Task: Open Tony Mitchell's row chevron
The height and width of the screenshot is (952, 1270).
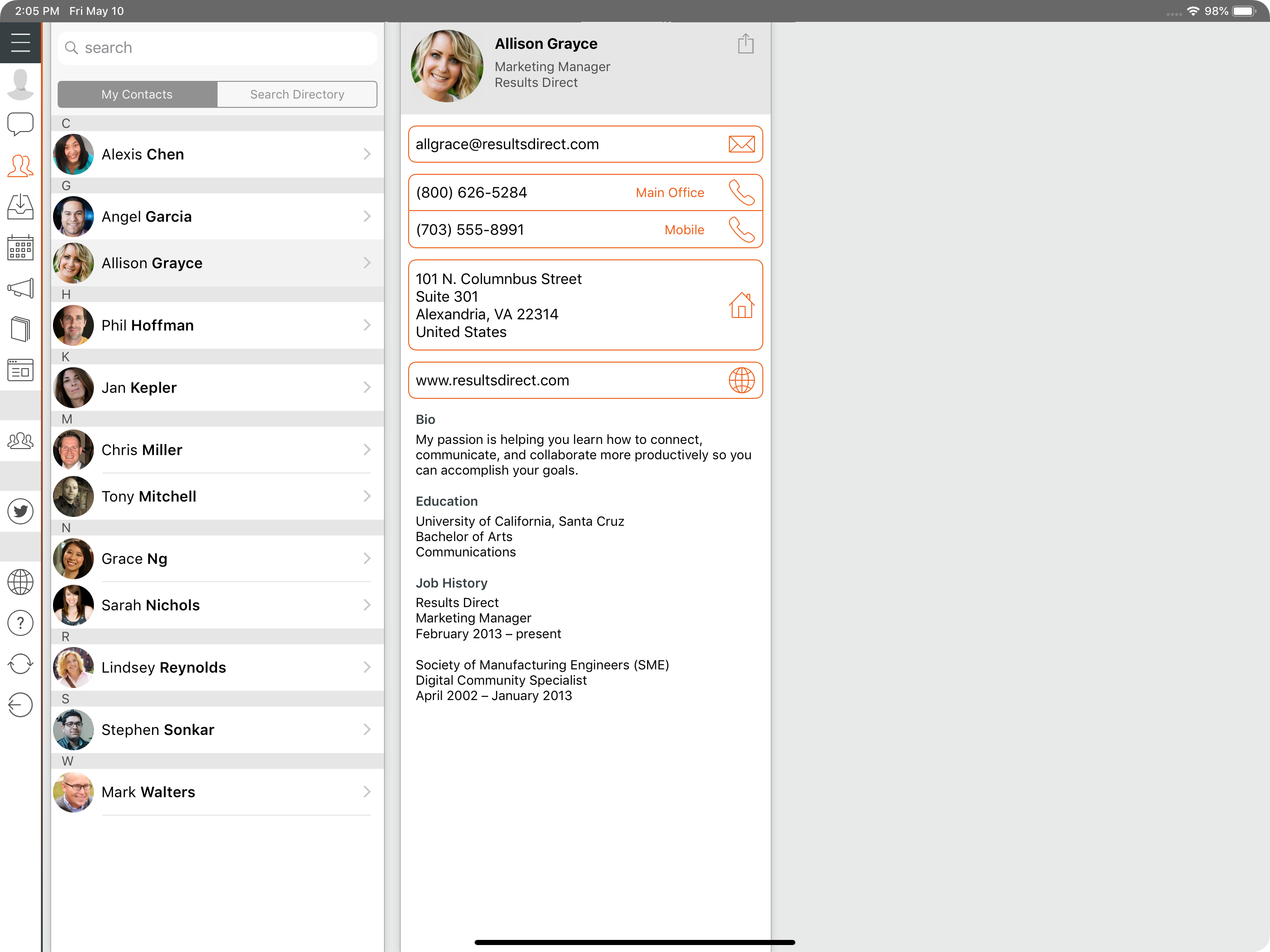Action: point(367,496)
